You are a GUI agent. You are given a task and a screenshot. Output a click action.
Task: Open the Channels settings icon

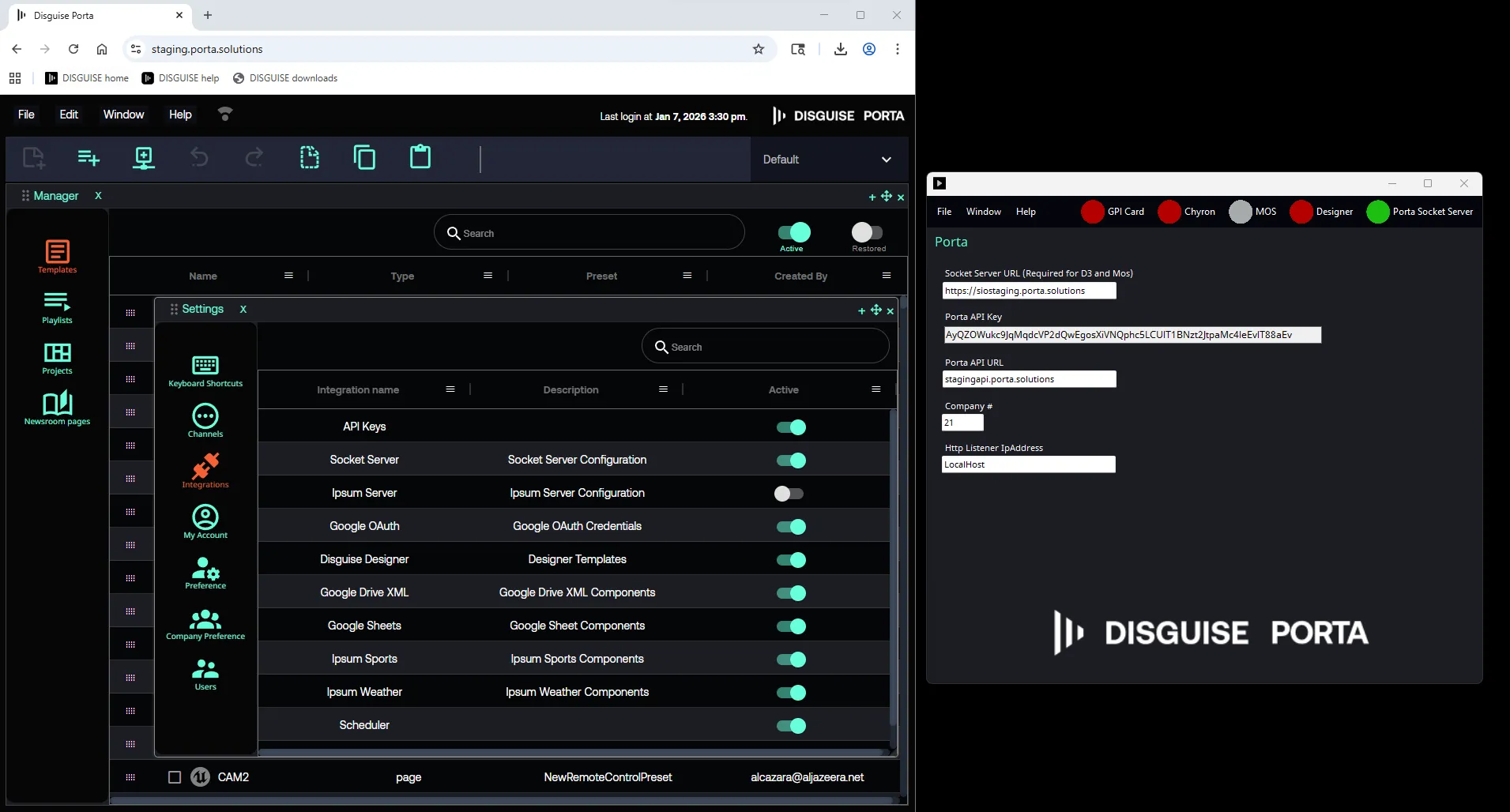(x=205, y=421)
